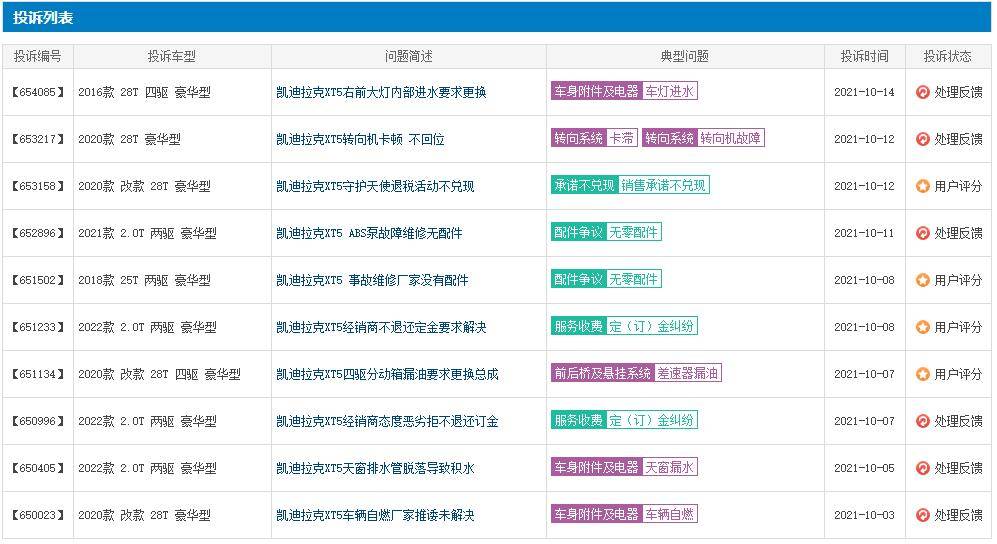The height and width of the screenshot is (544, 997).
Task: Click the 卡滞 steering issue tag
Action: point(621,139)
